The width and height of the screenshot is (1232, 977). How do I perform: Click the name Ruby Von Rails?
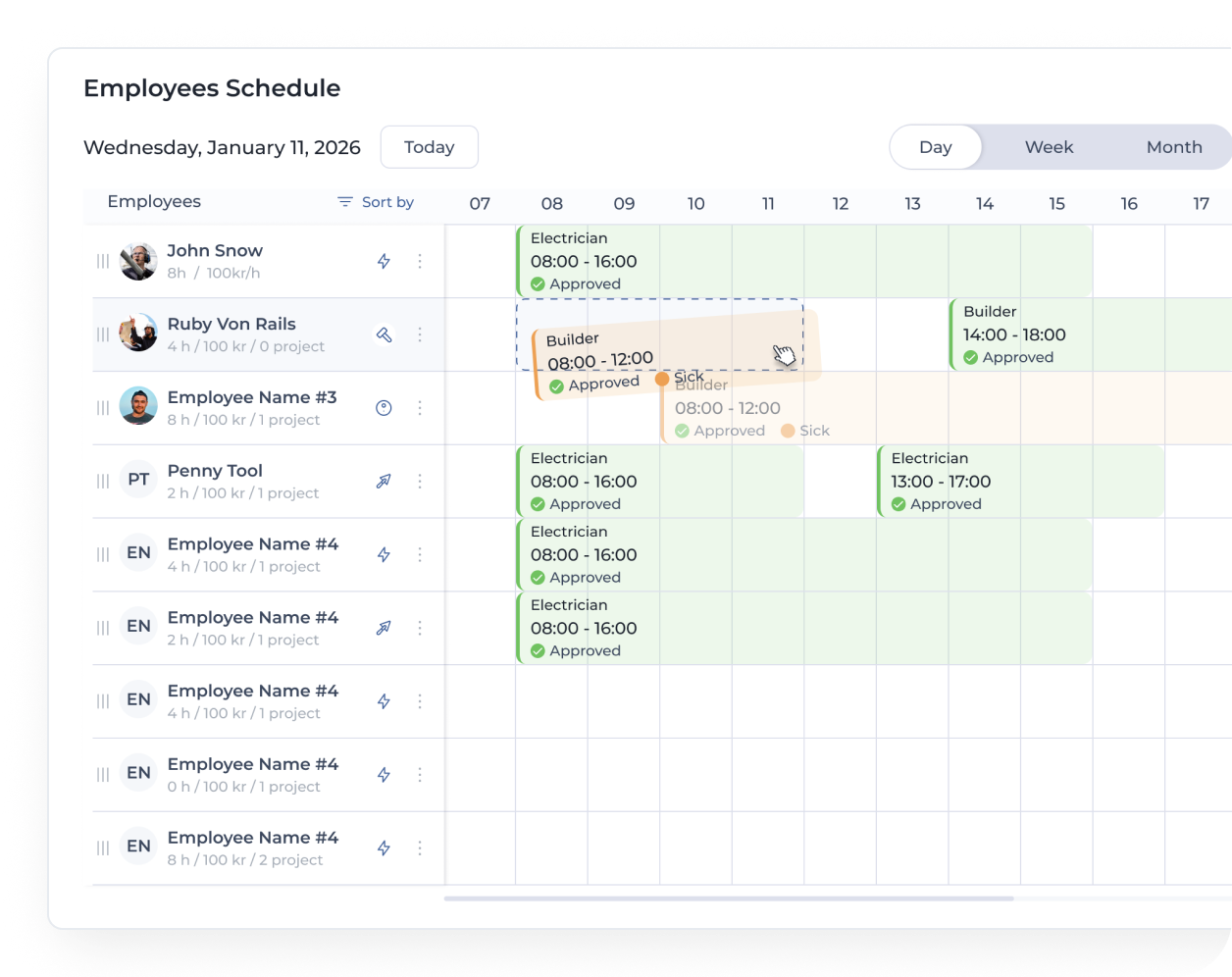point(231,324)
